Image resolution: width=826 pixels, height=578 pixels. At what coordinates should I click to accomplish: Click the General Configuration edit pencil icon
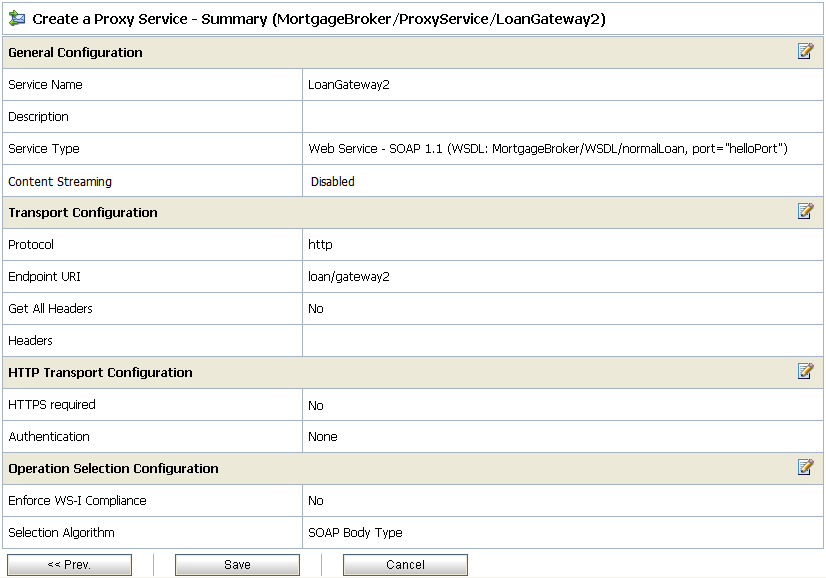[805, 51]
